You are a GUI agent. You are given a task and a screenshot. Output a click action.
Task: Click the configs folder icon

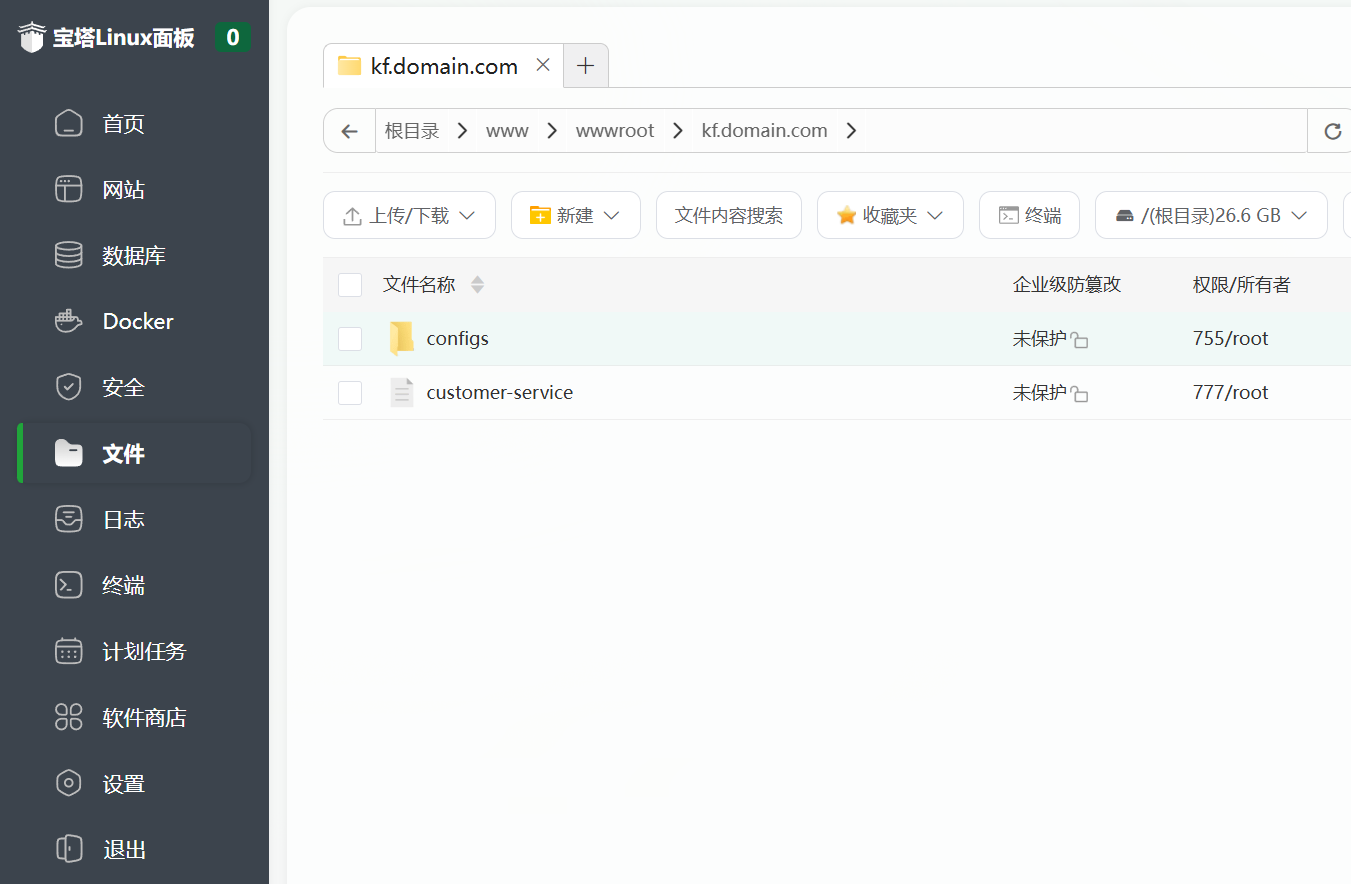[x=402, y=339]
